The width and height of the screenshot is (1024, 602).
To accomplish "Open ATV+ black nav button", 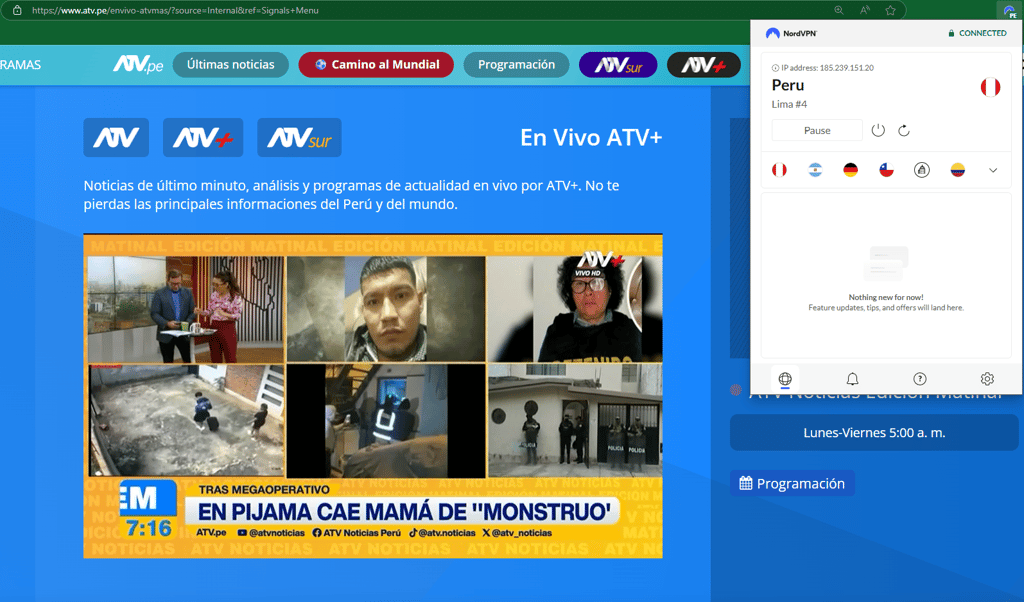I will 703,65.
